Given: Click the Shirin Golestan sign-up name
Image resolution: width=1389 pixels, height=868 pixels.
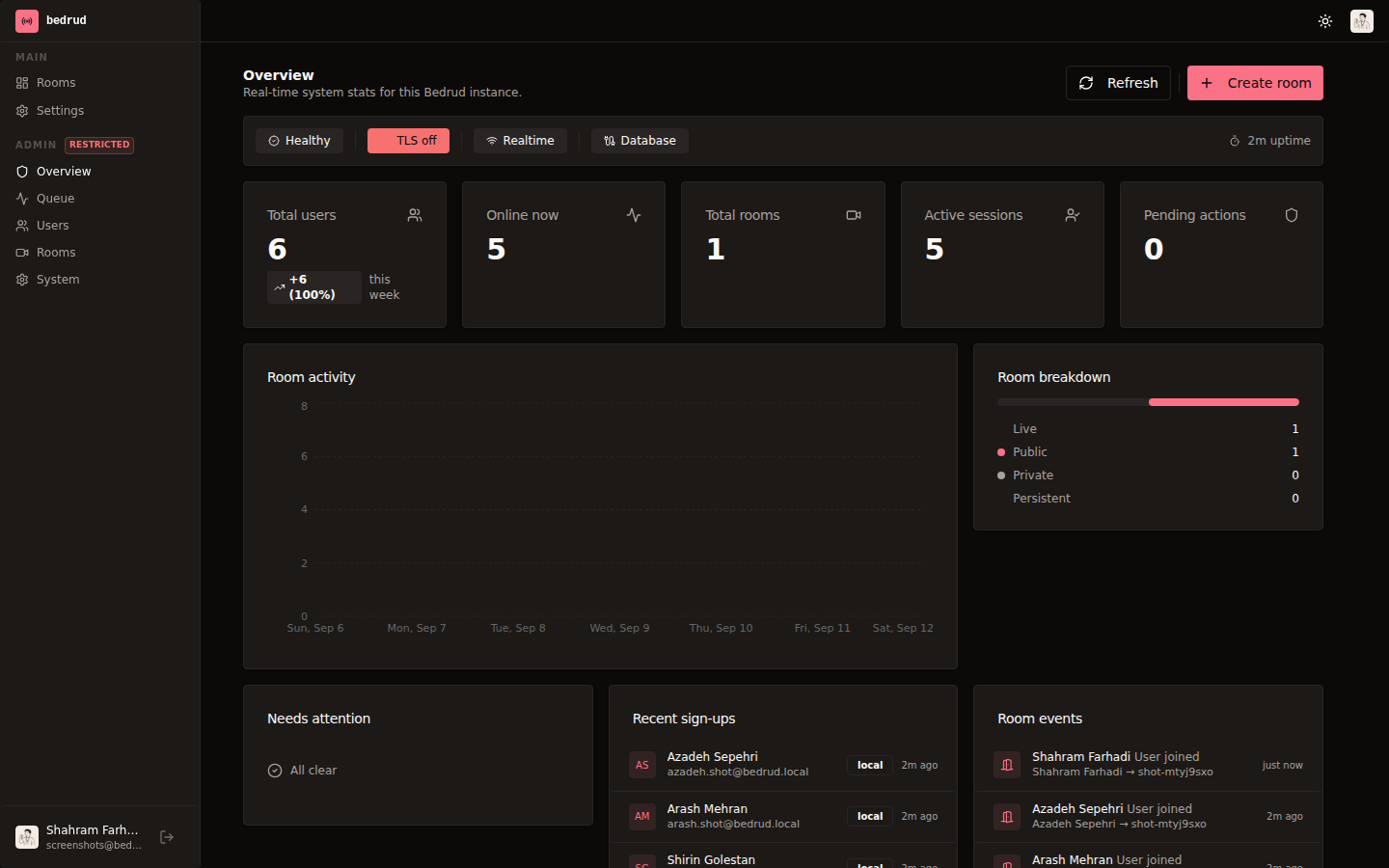Looking at the screenshot, I should coord(711,859).
